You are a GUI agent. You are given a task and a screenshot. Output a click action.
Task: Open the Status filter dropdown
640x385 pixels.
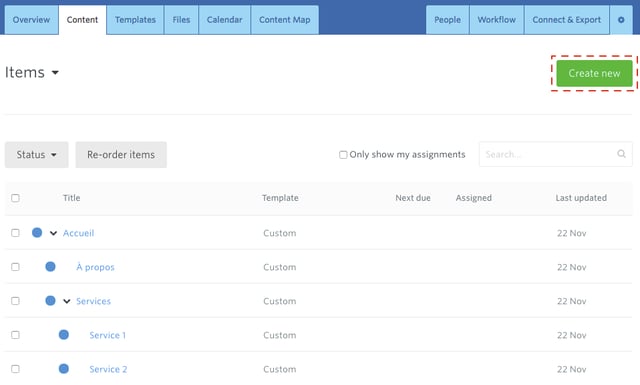coord(36,155)
